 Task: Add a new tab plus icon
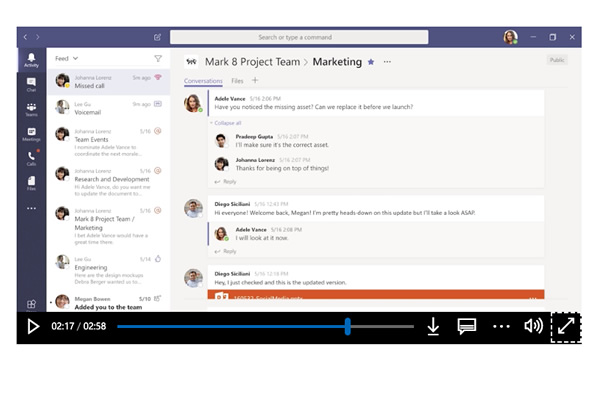point(255,80)
